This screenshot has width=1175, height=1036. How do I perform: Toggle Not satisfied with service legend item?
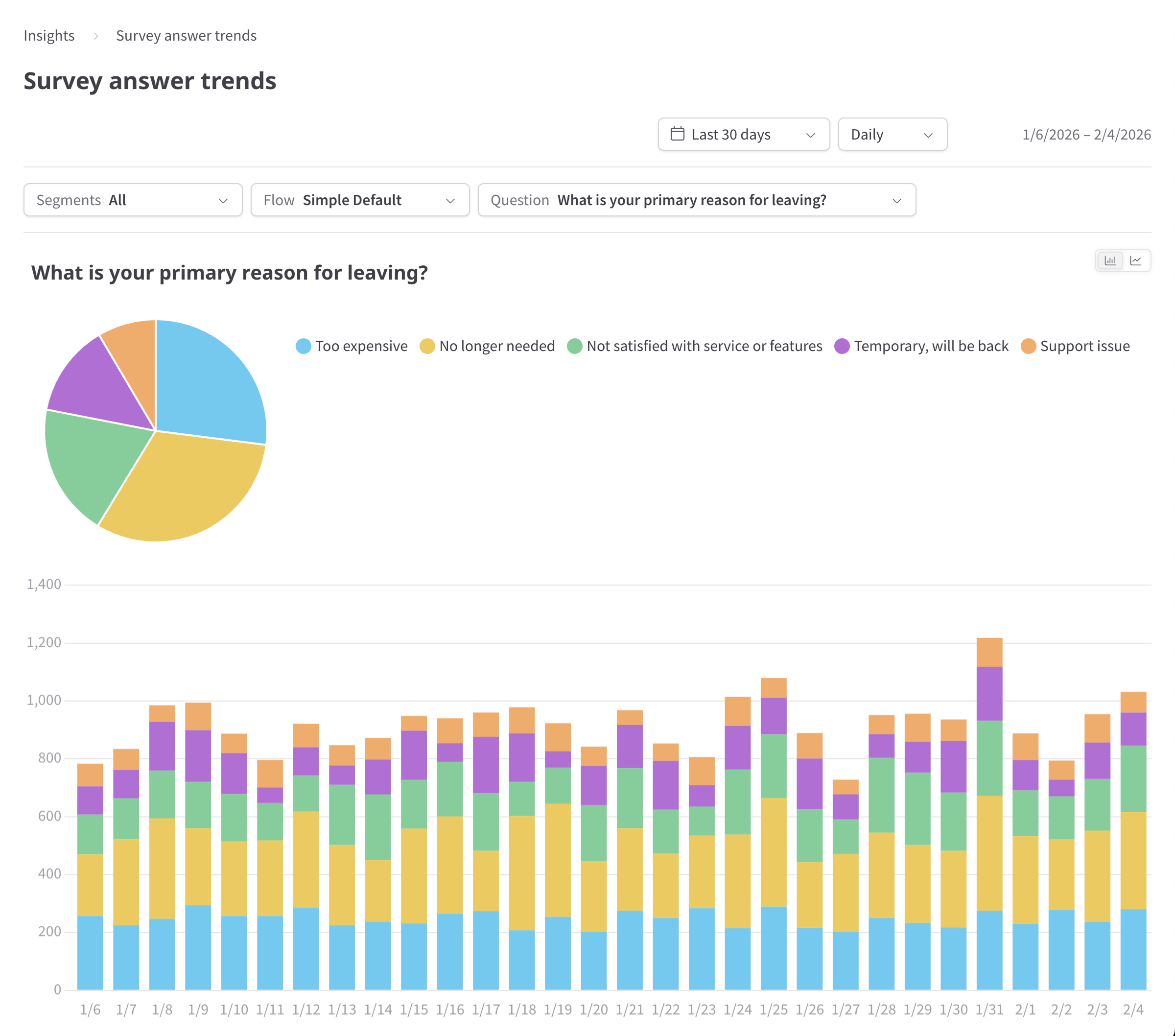(694, 346)
